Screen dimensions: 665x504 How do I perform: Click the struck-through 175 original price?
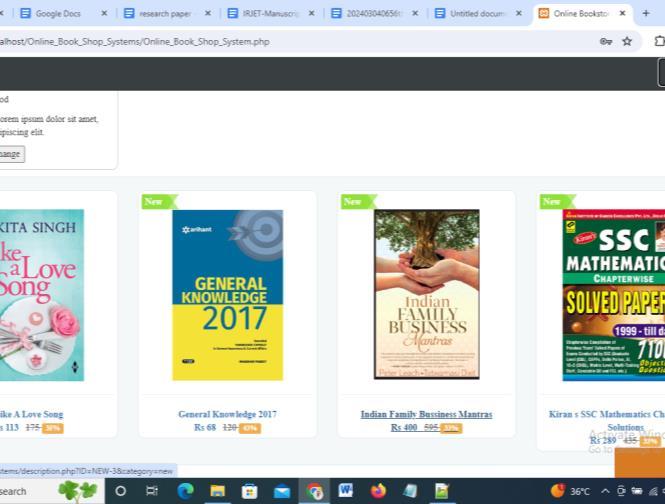pos(33,427)
